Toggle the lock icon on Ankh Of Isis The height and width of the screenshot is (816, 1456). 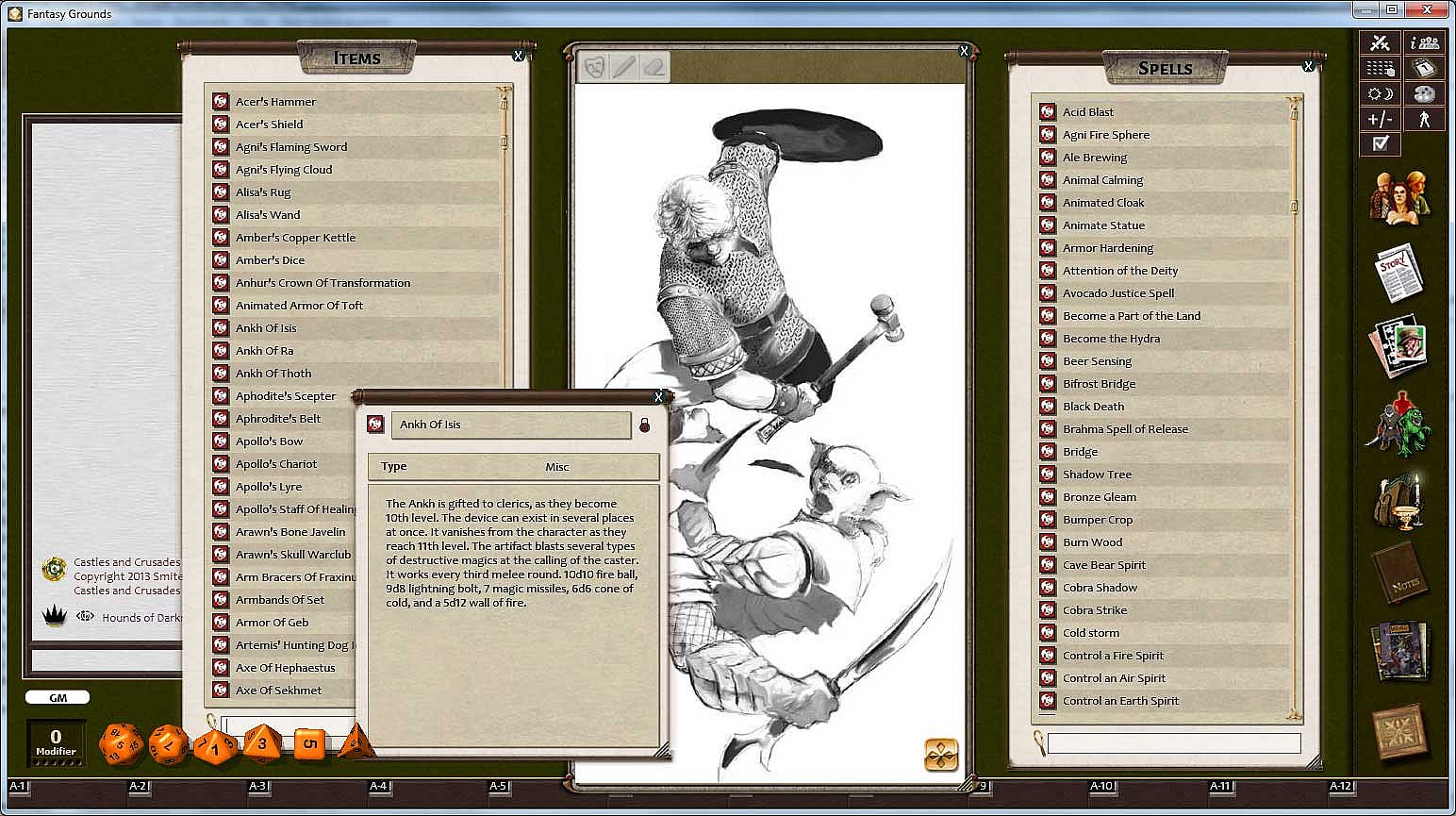pos(645,425)
